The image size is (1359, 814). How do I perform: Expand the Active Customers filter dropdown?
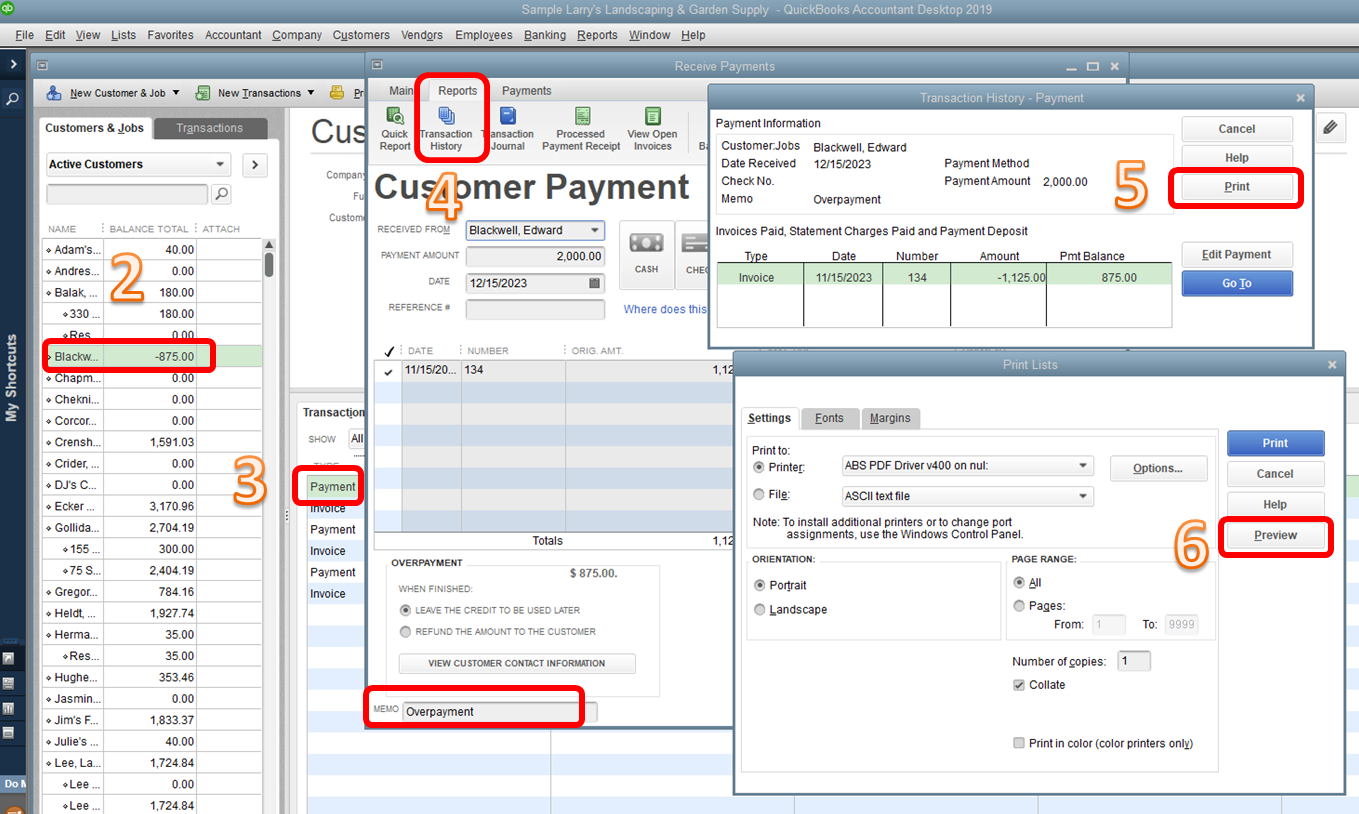222,164
